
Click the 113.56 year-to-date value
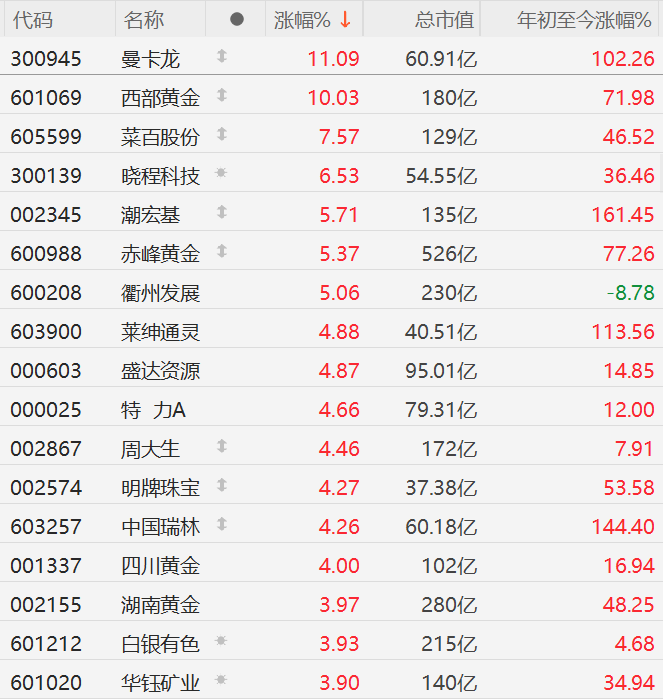623,332
